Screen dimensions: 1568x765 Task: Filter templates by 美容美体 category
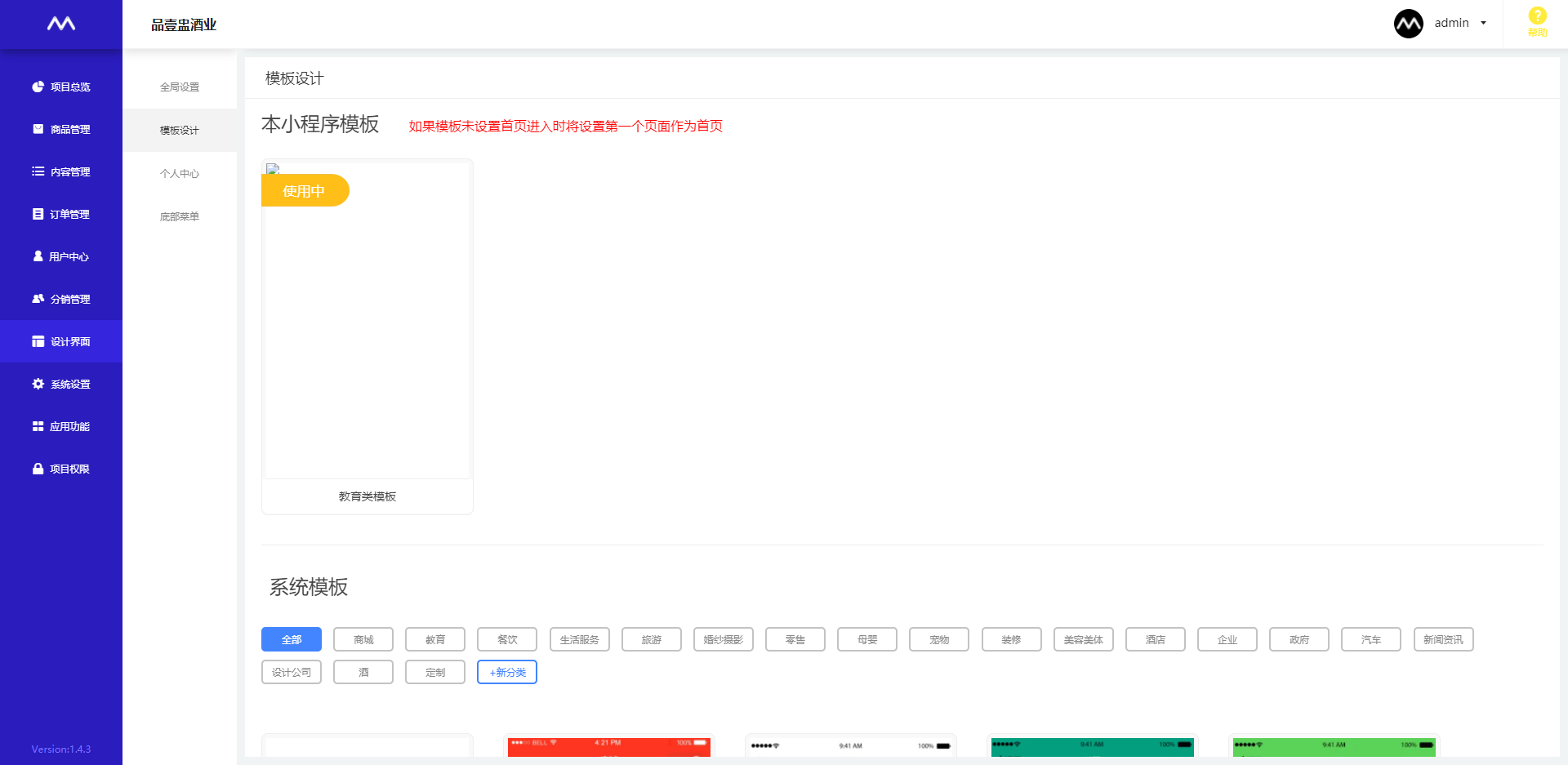[1084, 639]
